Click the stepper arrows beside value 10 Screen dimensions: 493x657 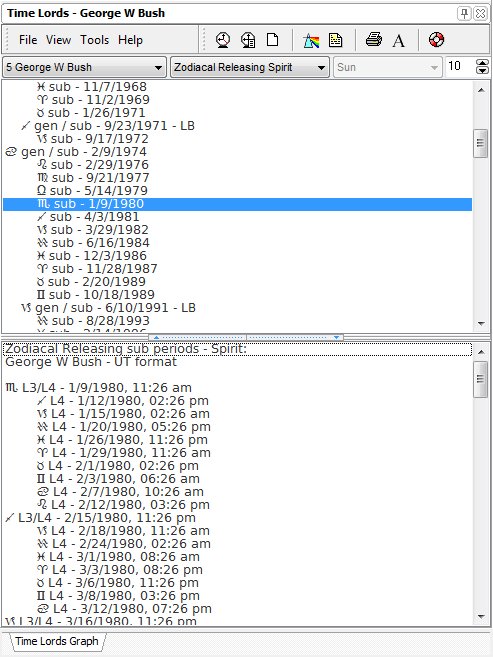(x=482, y=67)
